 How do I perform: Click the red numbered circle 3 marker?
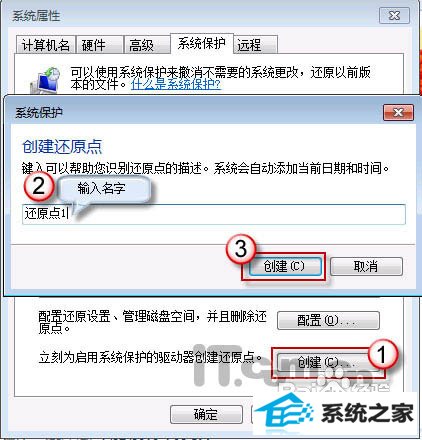click(x=241, y=249)
